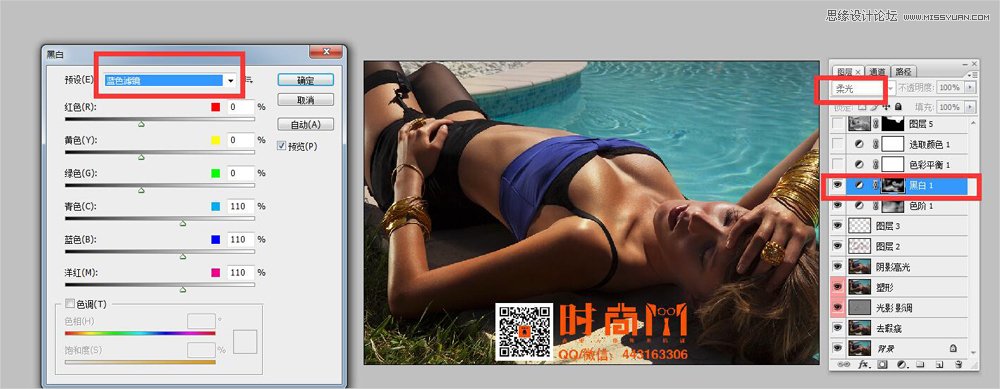The height and width of the screenshot is (389, 1000).
Task: Click the 取消 cancel button
Action: pyautogui.click(x=305, y=100)
